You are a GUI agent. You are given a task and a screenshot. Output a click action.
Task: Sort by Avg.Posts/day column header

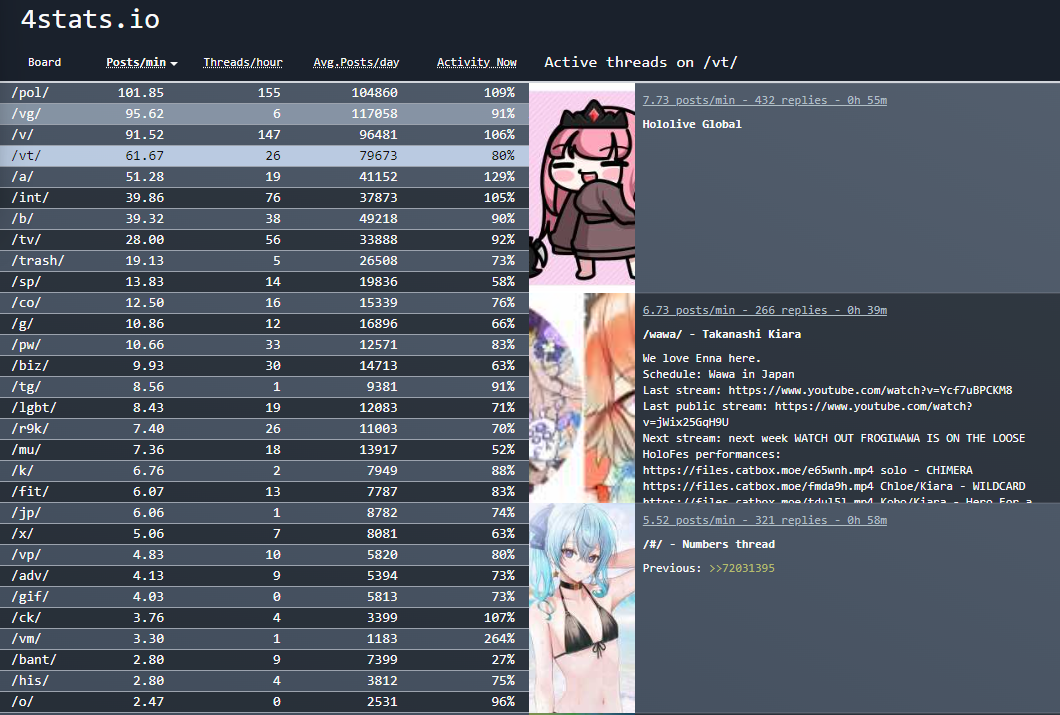(356, 62)
